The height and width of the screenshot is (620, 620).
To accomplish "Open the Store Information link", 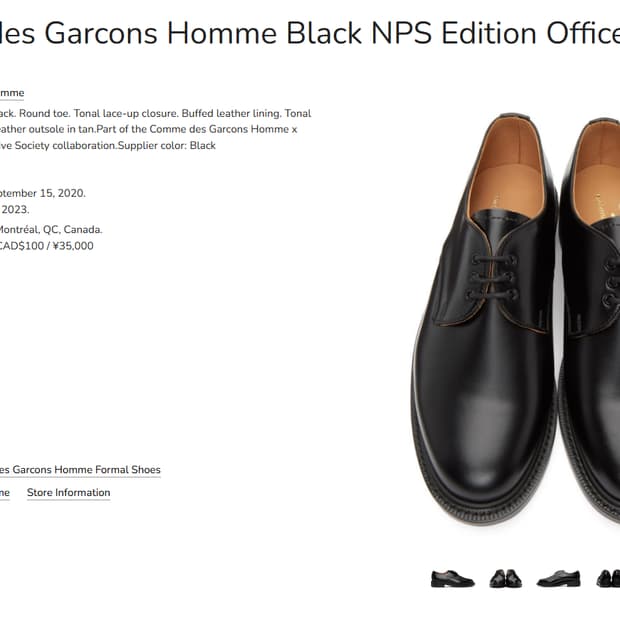I will 68,493.
